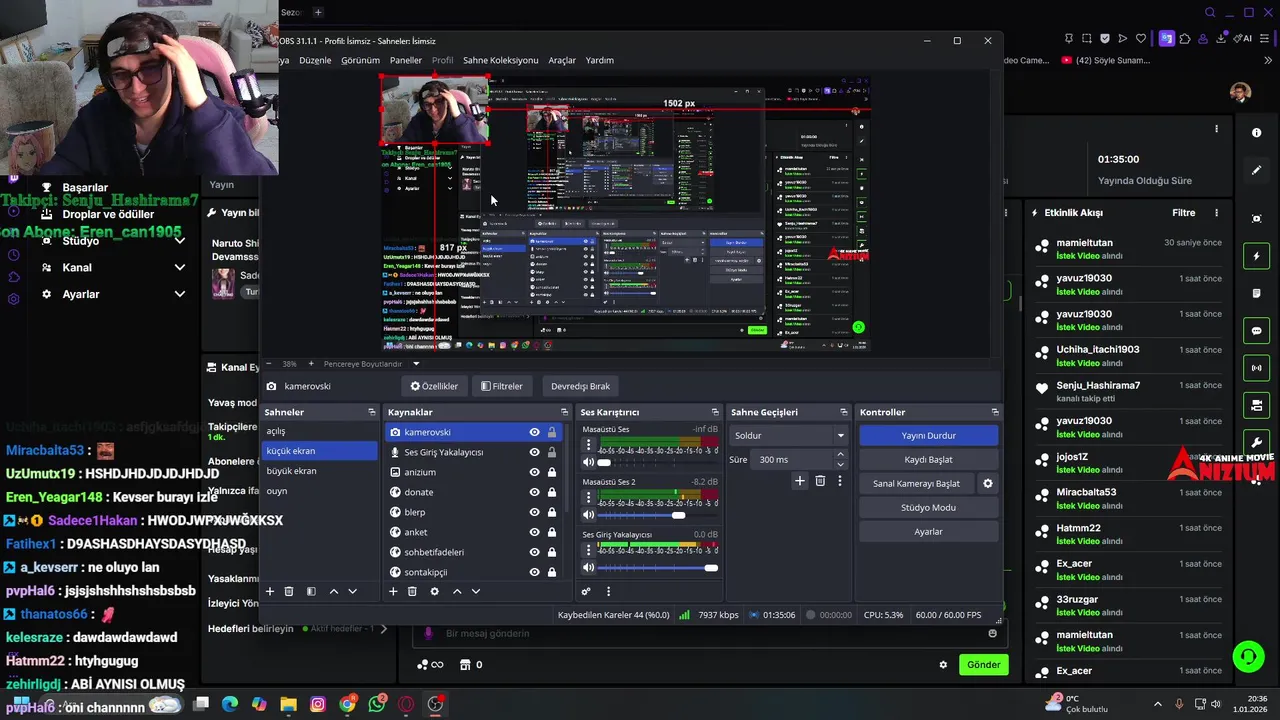Pop out the Kontroller dock panel

994,412
